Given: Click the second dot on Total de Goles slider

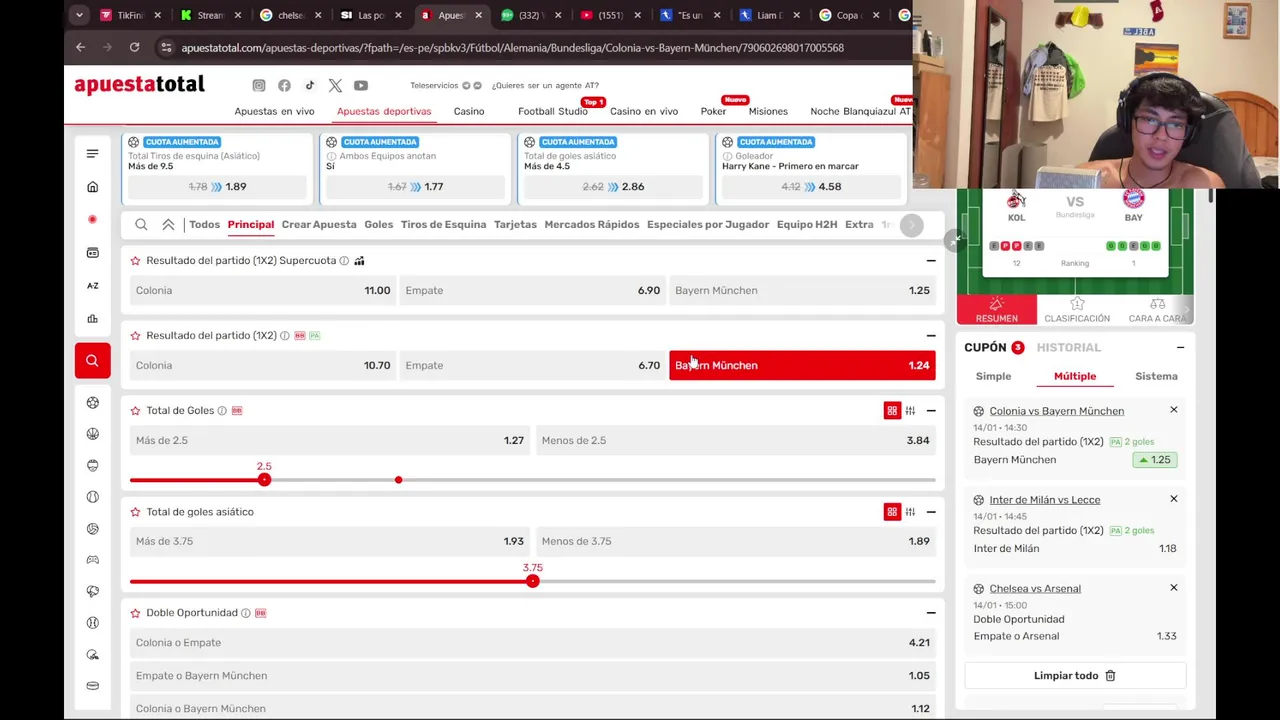Looking at the screenshot, I should [398, 481].
